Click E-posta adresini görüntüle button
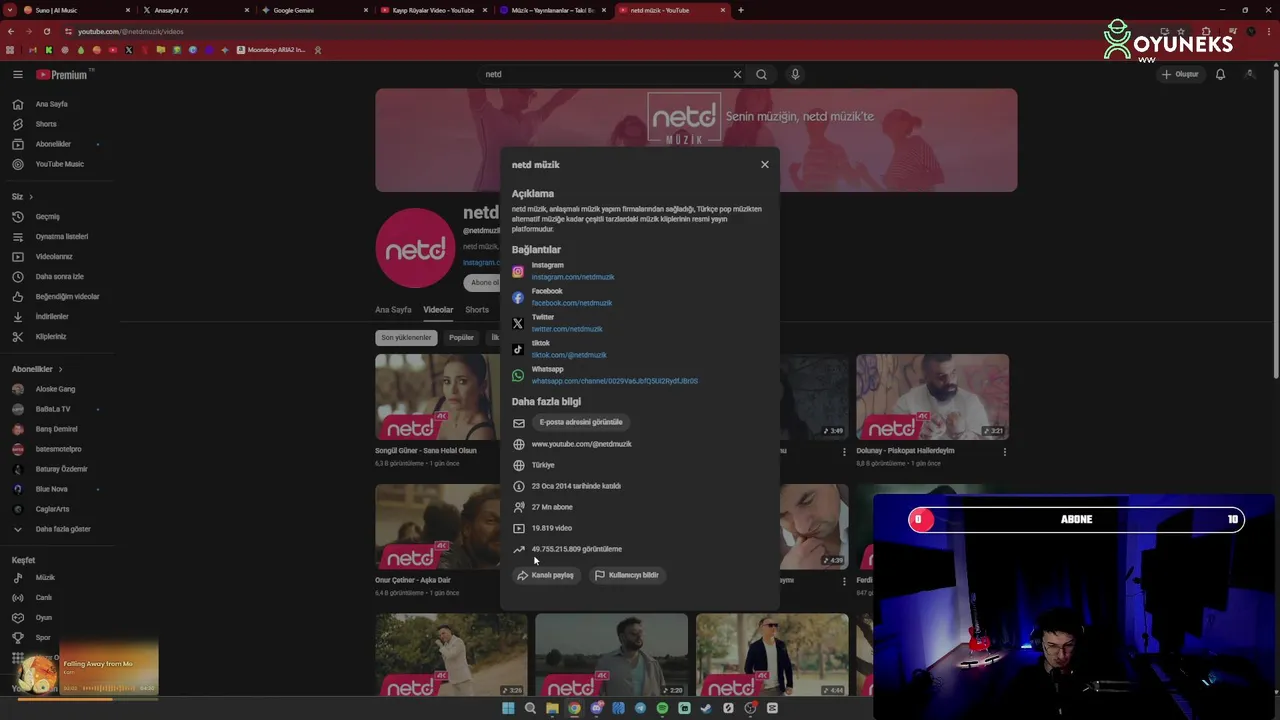Image resolution: width=1280 pixels, height=720 pixels. (581, 422)
